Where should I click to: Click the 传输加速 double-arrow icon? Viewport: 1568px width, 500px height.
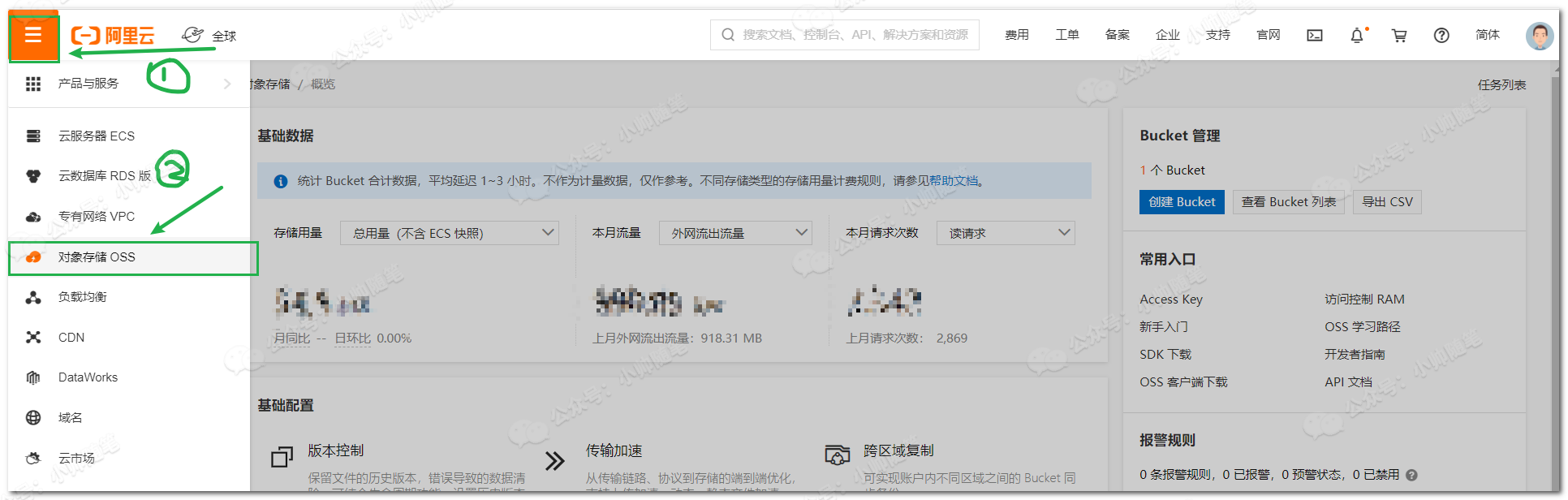[555, 461]
